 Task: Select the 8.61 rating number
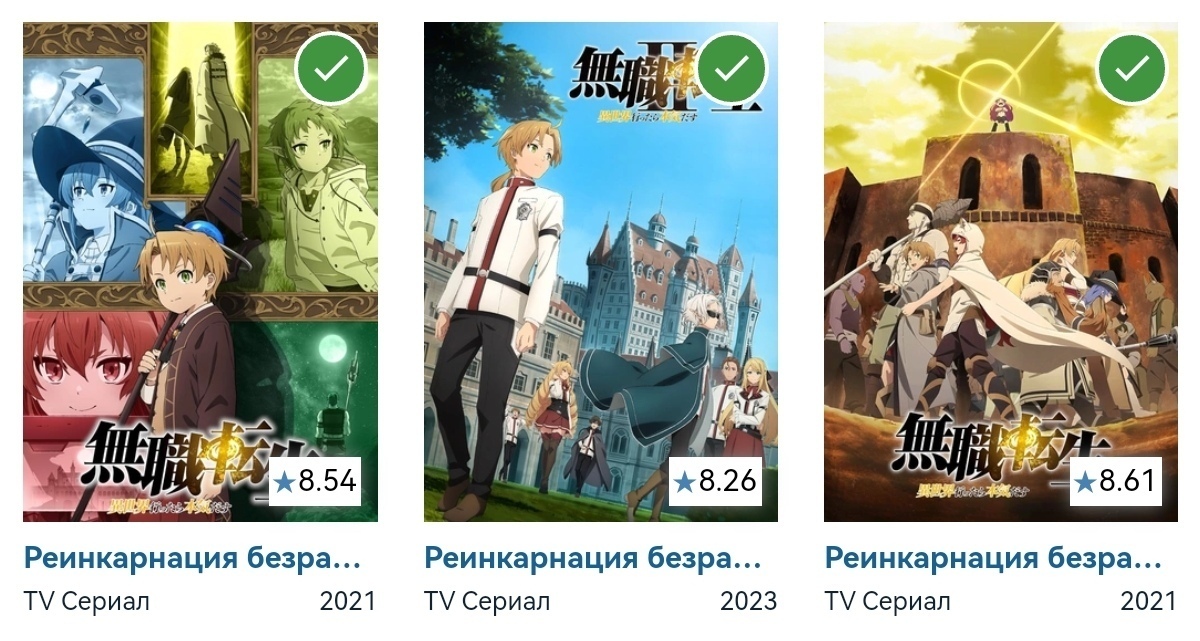tap(1128, 482)
